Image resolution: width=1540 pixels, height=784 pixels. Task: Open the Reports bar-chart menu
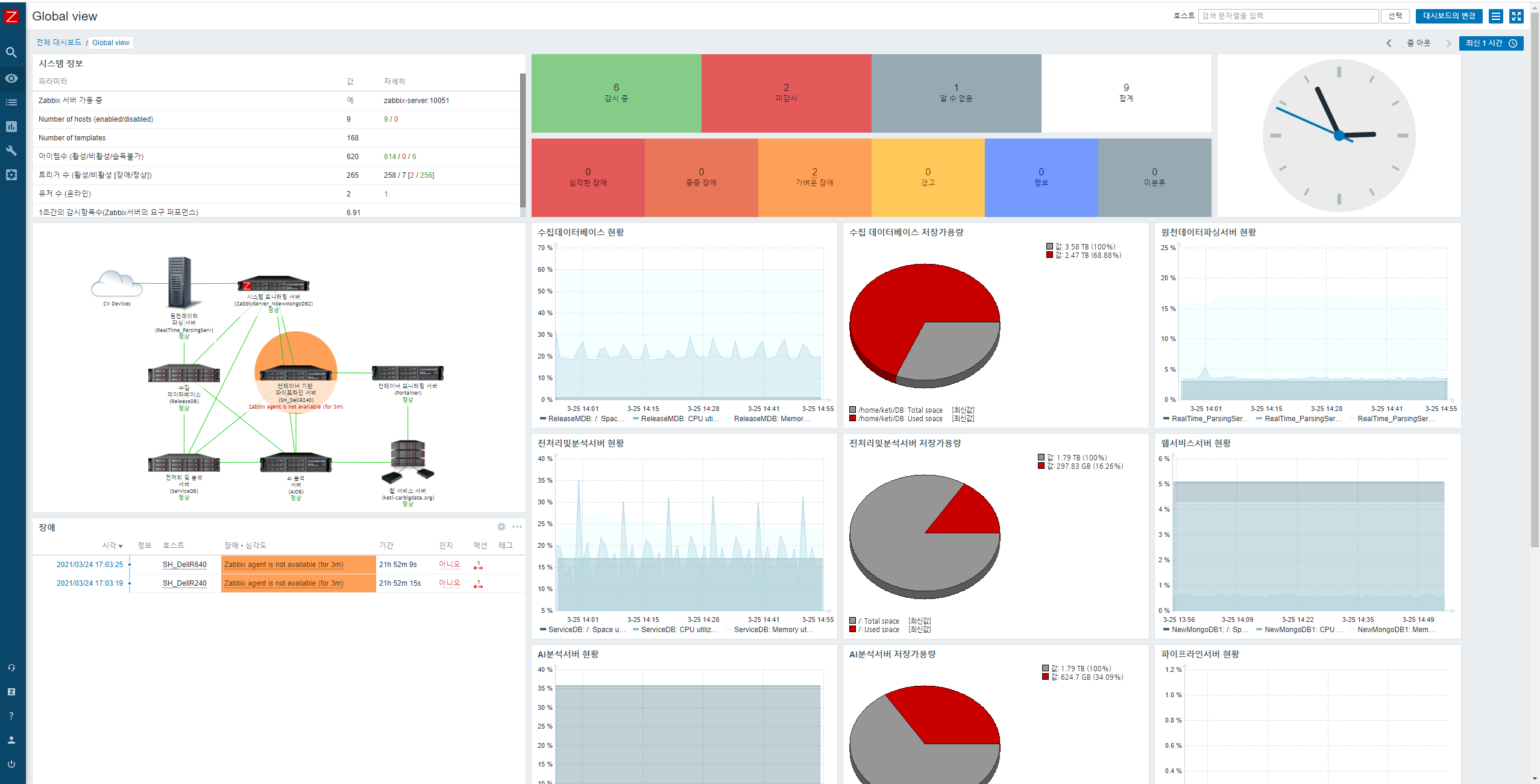[11, 127]
